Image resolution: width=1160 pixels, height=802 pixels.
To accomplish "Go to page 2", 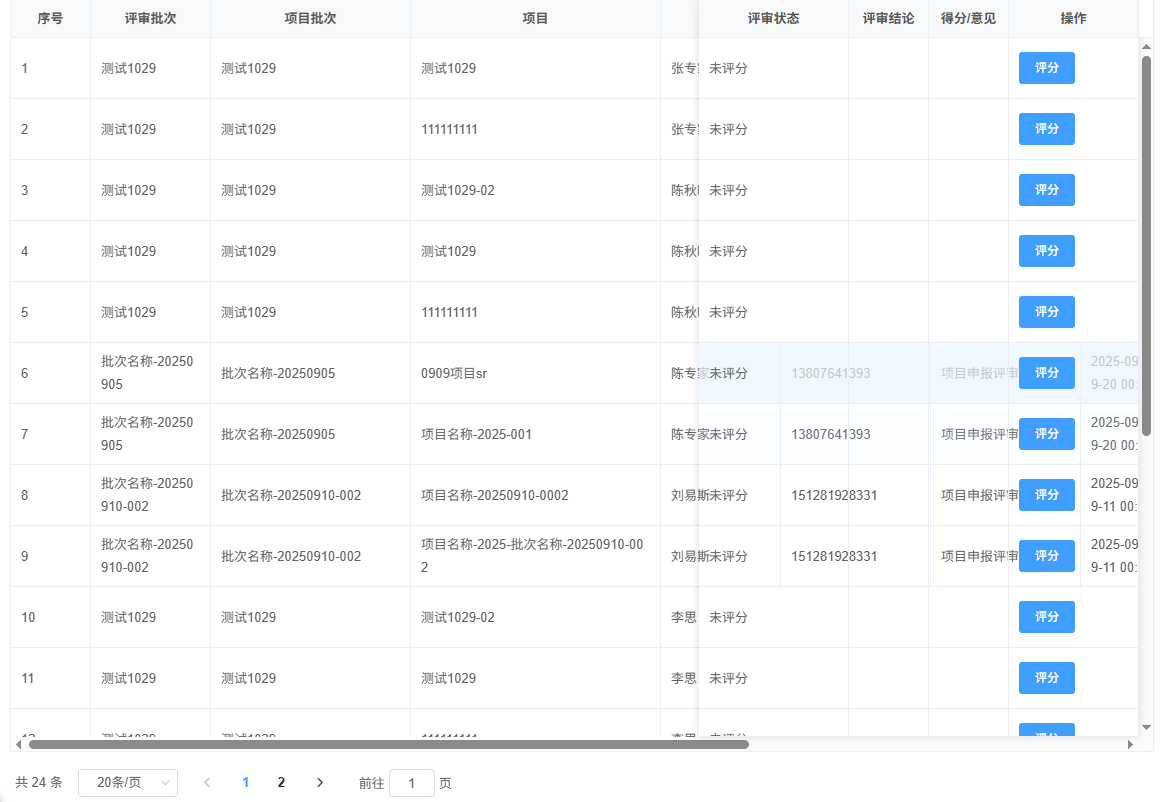I will tap(281, 783).
